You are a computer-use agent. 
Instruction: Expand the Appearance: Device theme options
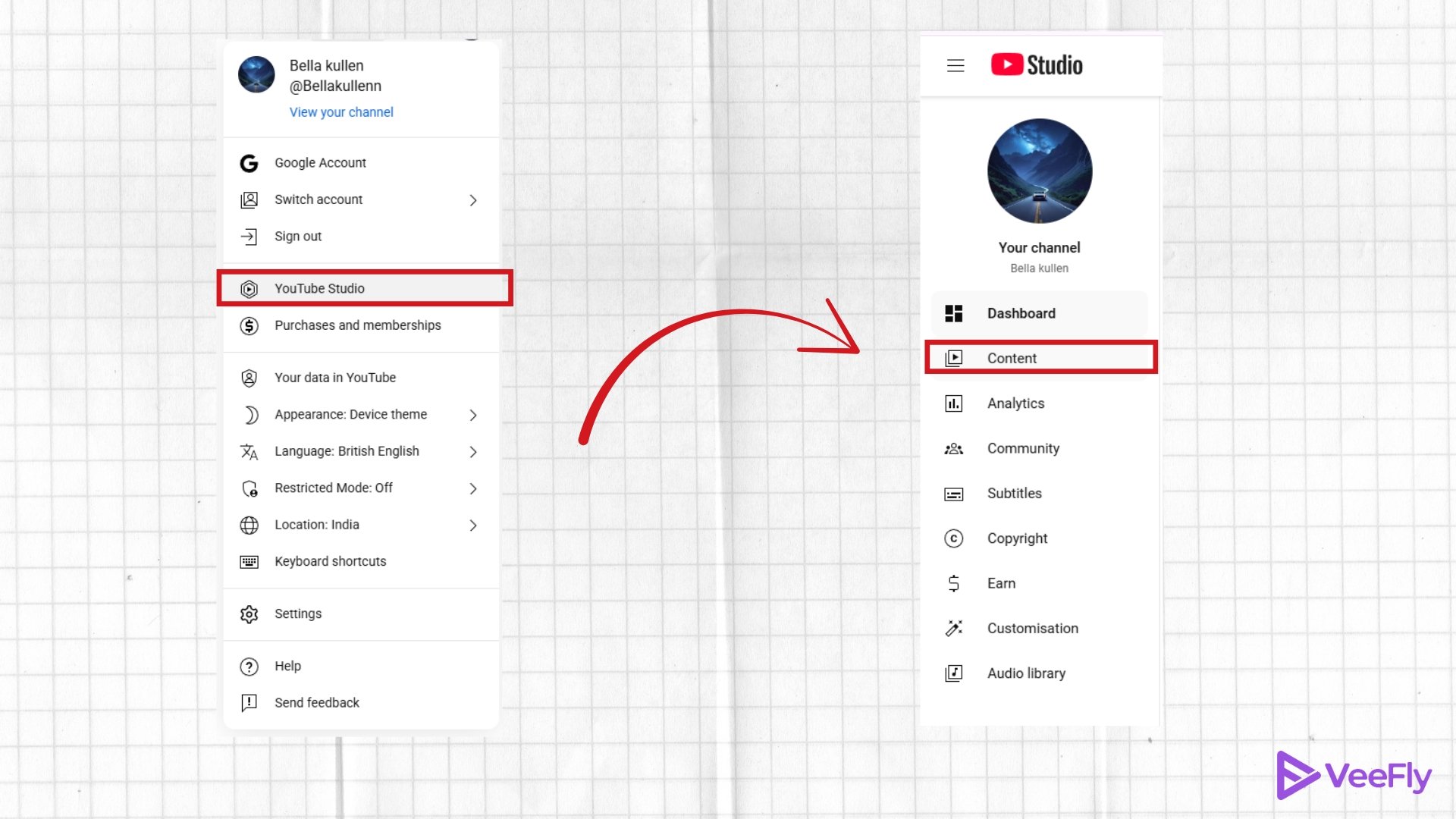473,415
